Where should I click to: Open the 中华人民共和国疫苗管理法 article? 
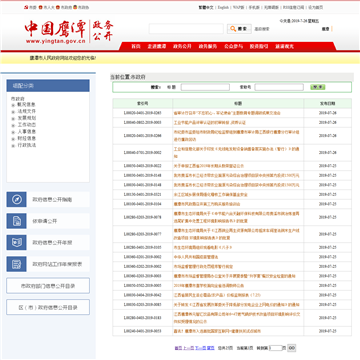click(x=196, y=257)
